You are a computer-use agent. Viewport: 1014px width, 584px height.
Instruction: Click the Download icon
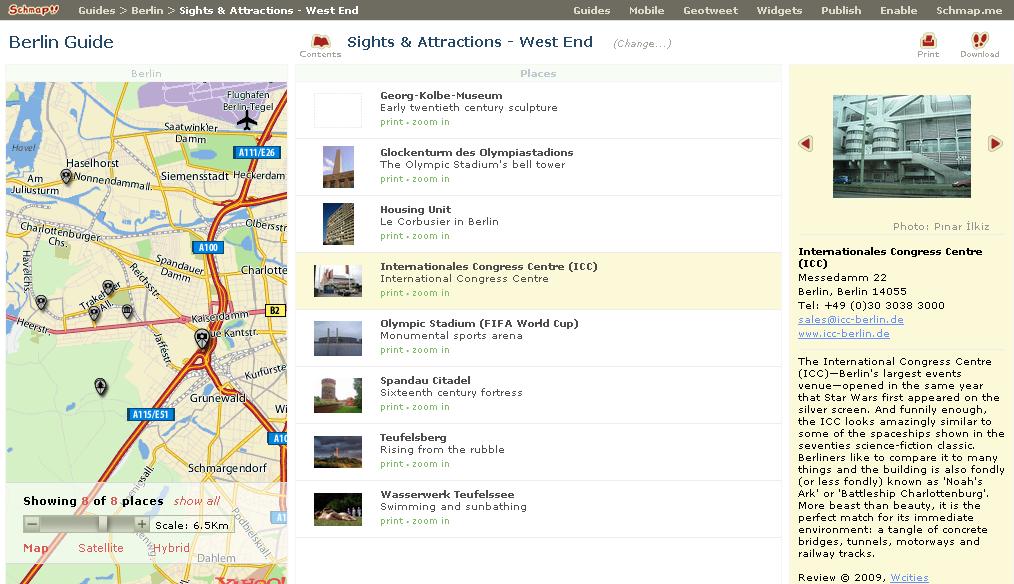[979, 42]
